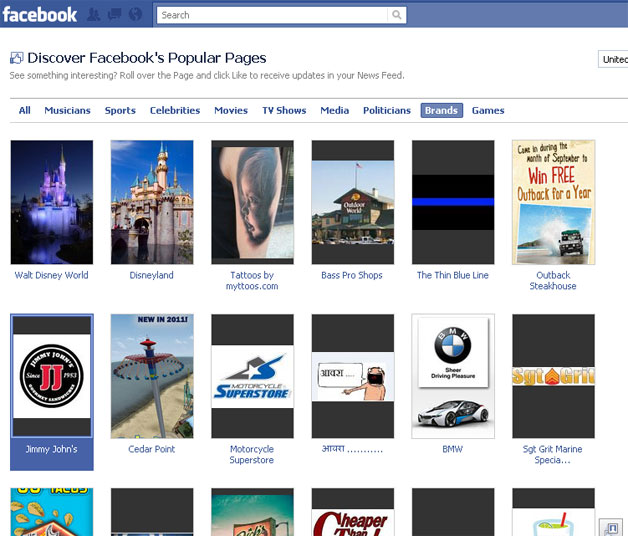The width and height of the screenshot is (628, 536).
Task: Select the highlighted Brands tab
Action: point(441,111)
